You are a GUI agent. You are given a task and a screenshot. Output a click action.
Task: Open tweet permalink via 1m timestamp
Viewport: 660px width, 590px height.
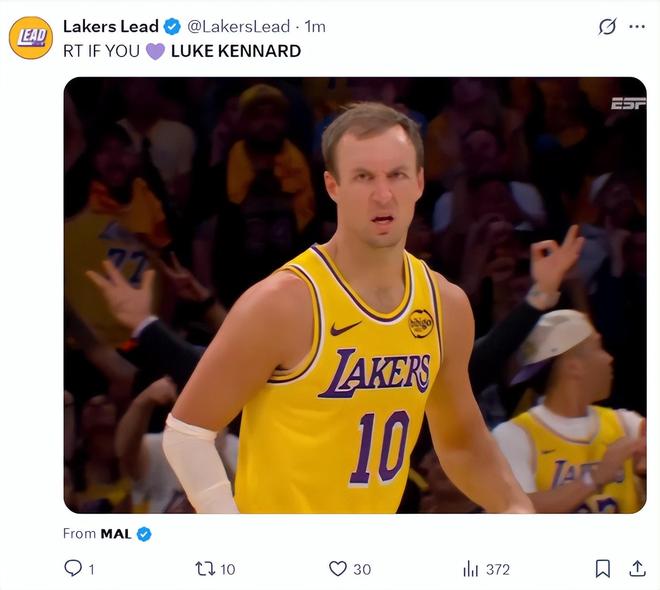pos(315,26)
